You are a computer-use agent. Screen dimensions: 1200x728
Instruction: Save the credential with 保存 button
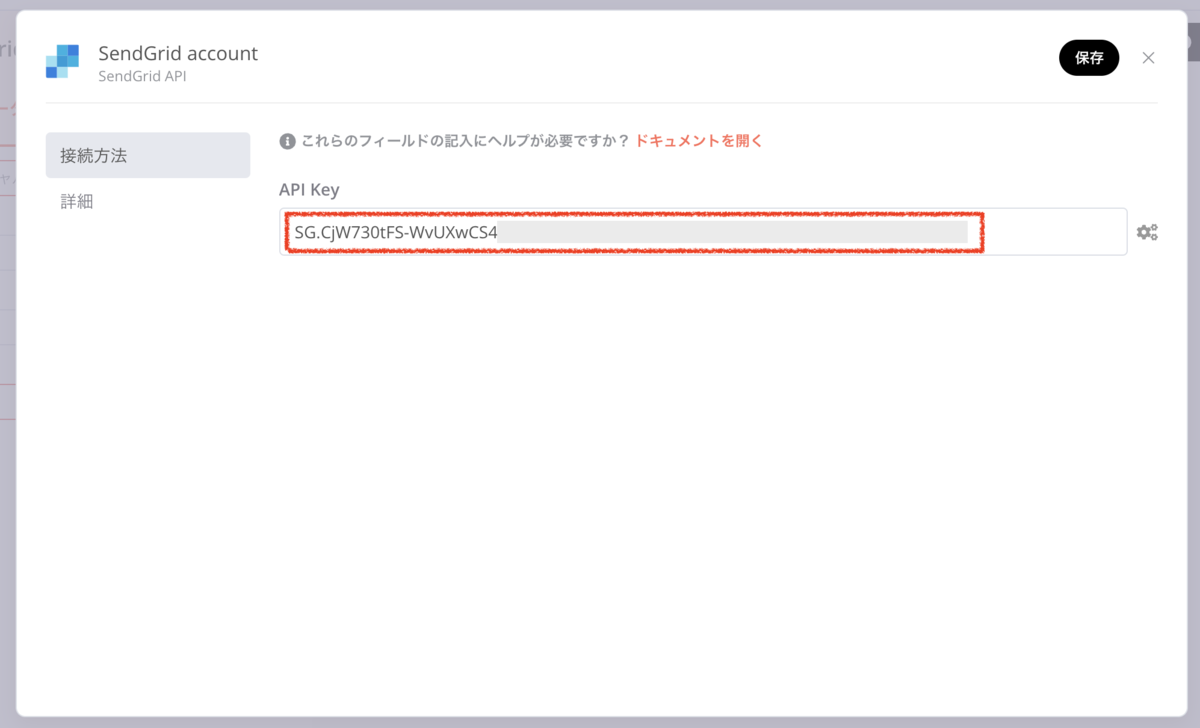click(1089, 58)
